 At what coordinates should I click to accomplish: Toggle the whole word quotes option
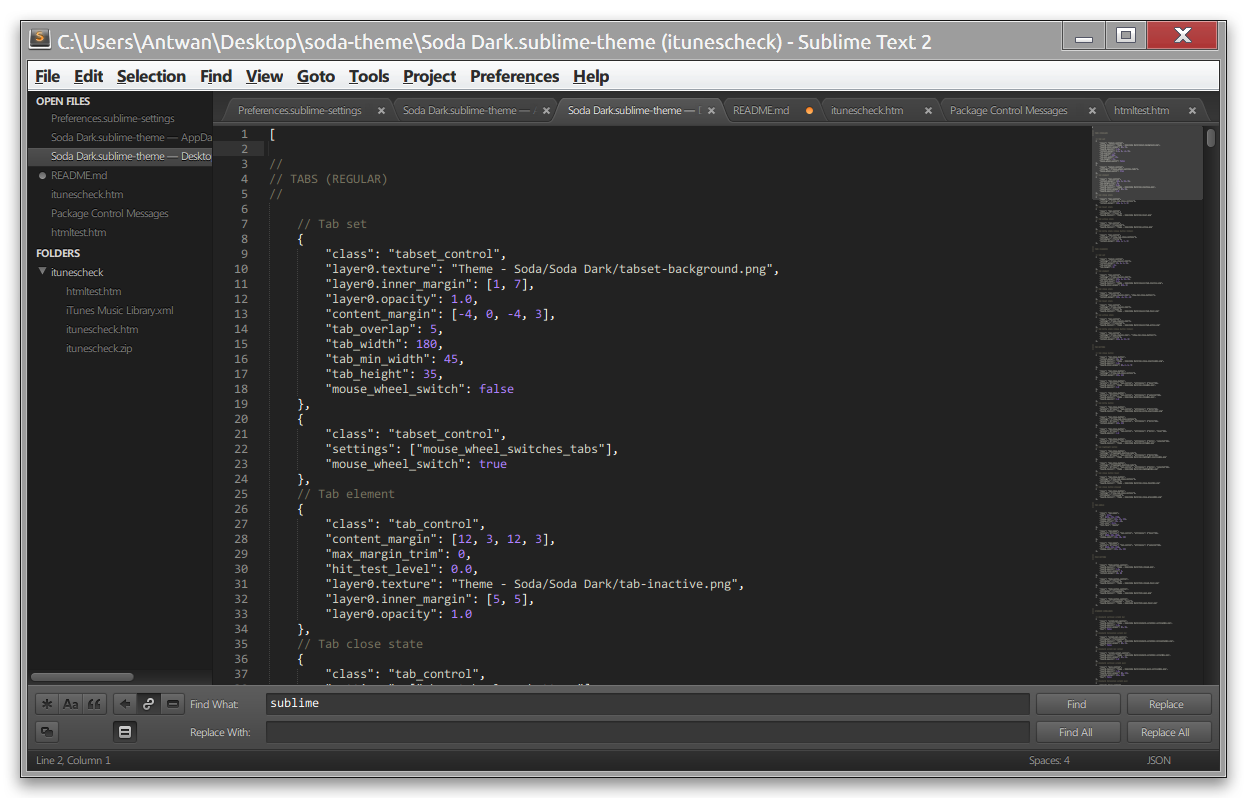(94, 704)
